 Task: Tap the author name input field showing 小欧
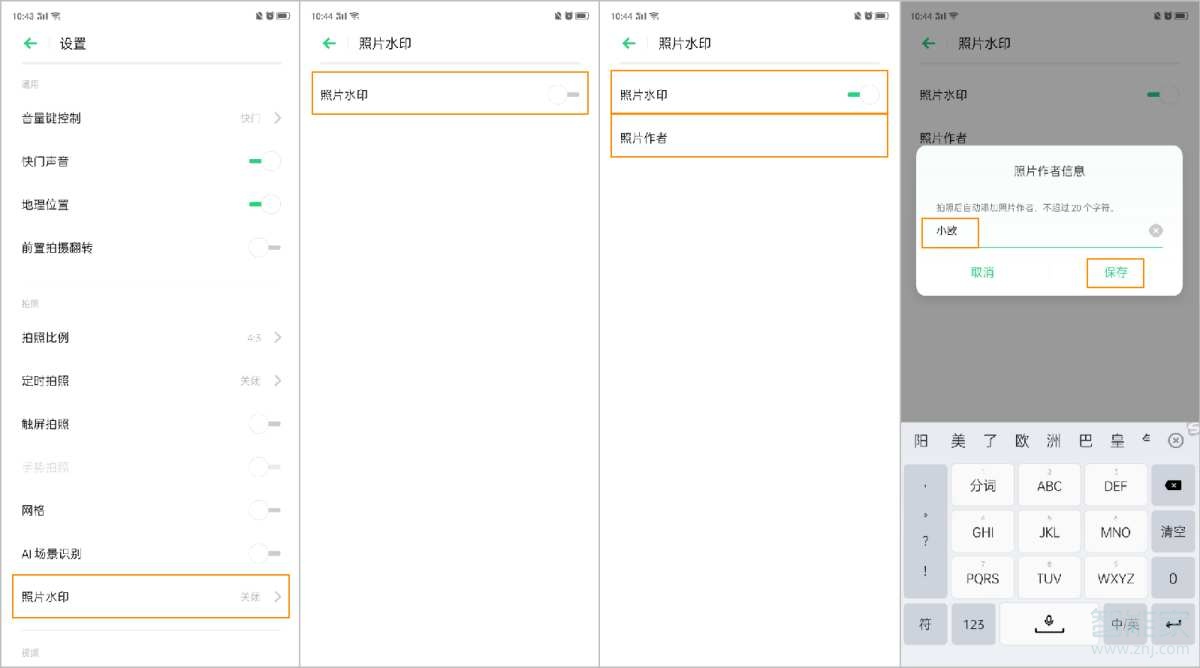coord(948,230)
